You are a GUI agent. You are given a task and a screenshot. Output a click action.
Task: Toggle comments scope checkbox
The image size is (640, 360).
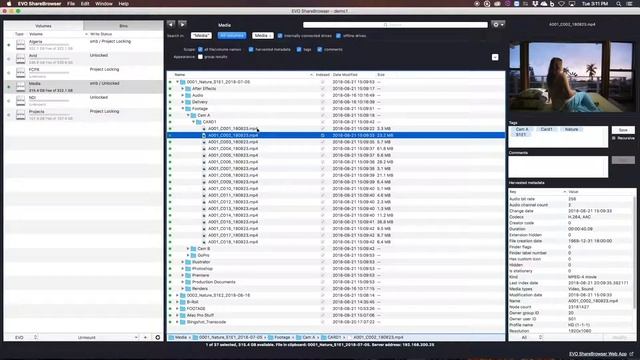[x=320, y=49]
